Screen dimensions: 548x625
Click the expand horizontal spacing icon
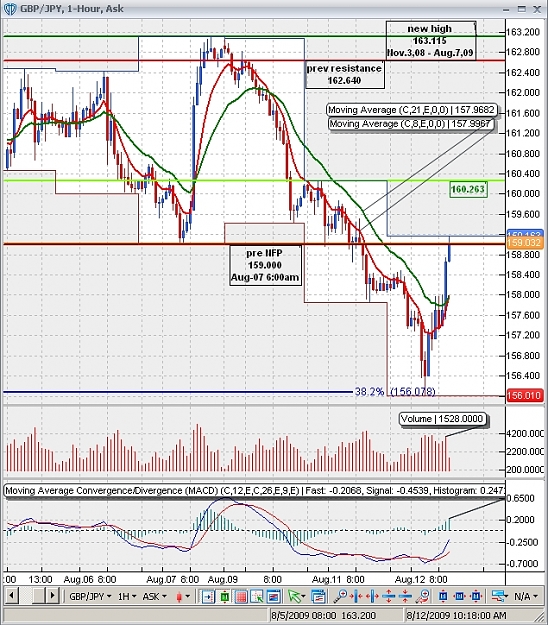pyautogui.click(x=372, y=597)
